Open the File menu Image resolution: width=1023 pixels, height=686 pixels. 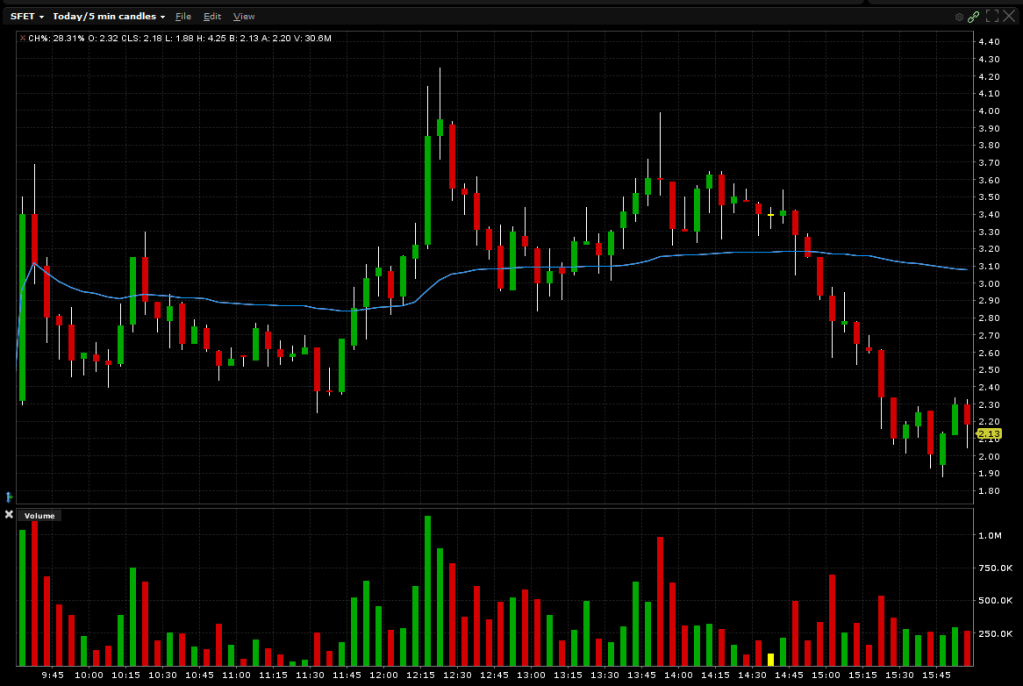pyautogui.click(x=182, y=16)
